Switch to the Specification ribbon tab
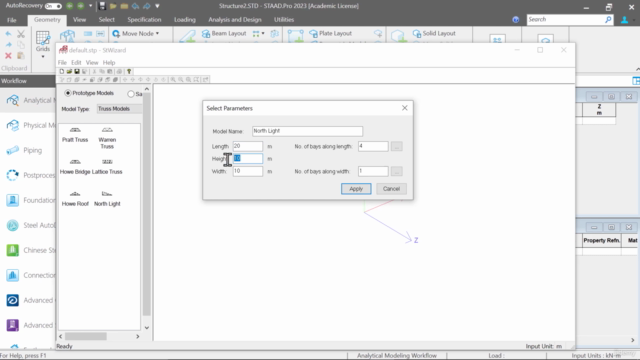 coord(144,20)
